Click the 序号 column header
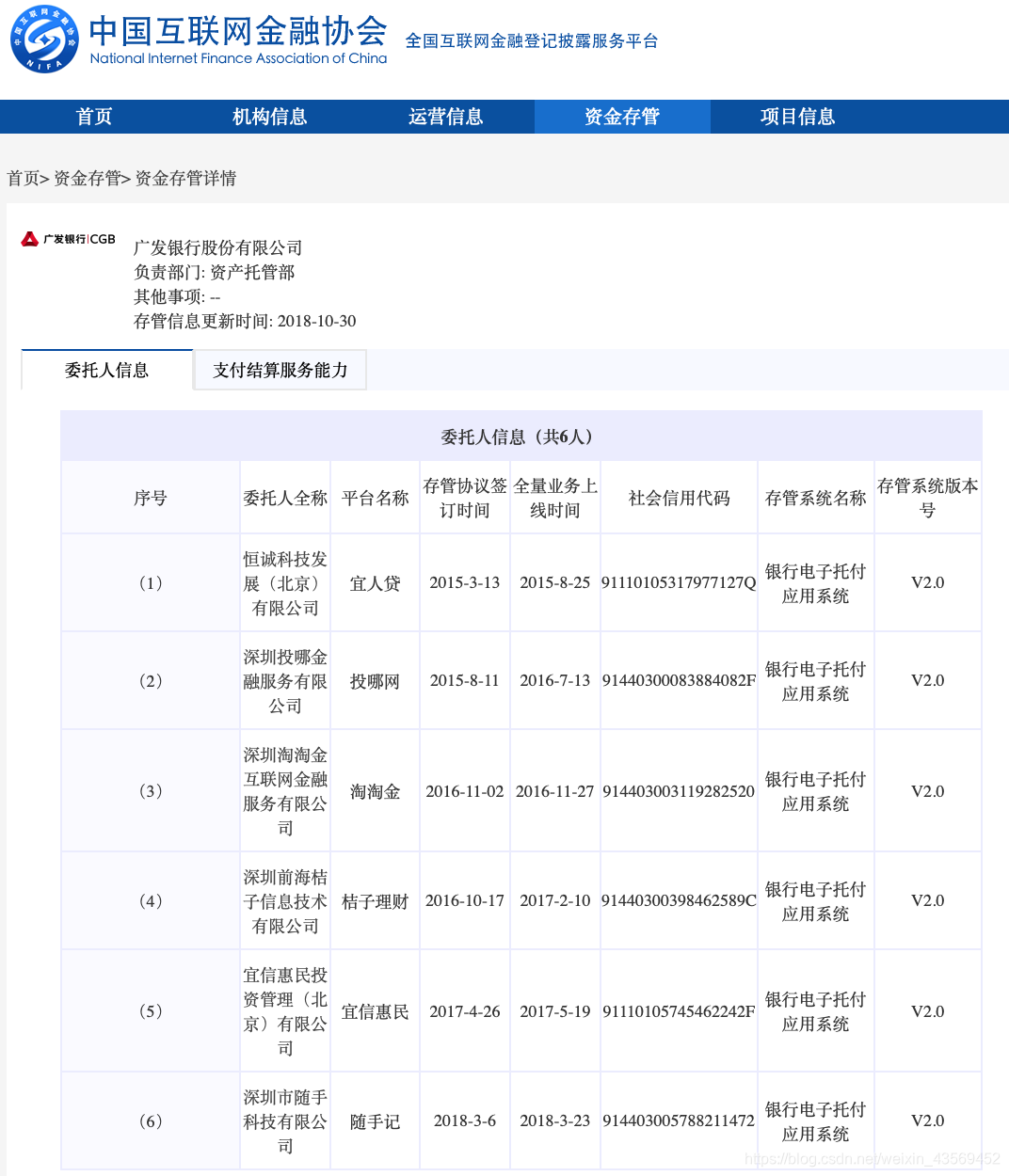1009x1176 pixels. click(151, 498)
